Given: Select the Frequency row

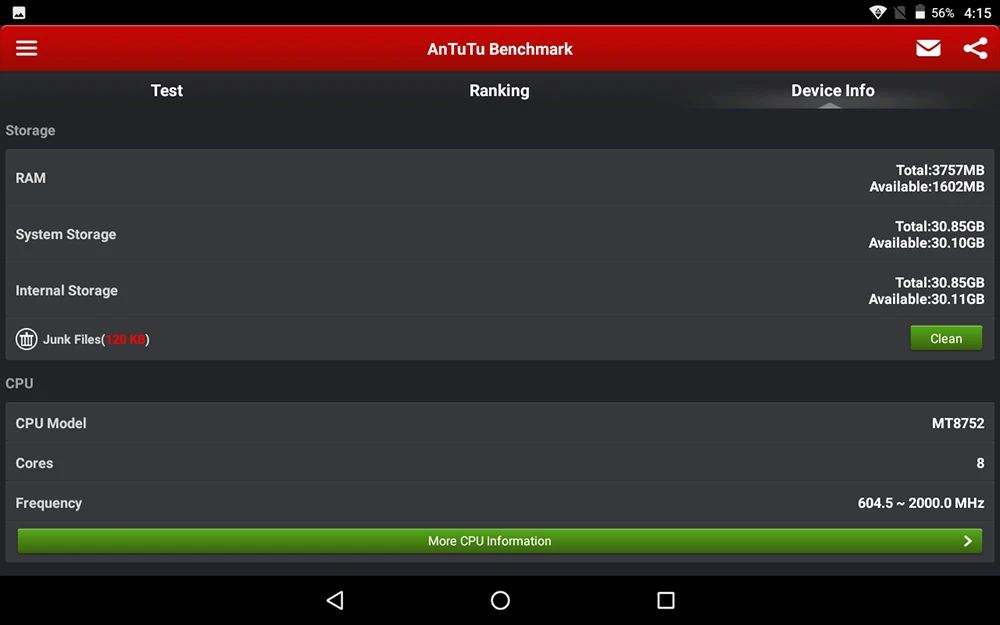Looking at the screenshot, I should (499, 503).
